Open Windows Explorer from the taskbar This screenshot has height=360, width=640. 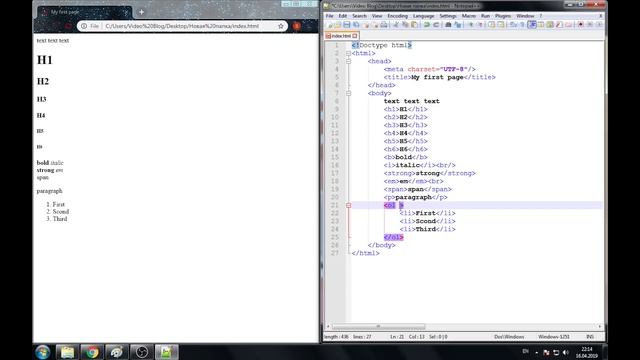(x=67, y=352)
